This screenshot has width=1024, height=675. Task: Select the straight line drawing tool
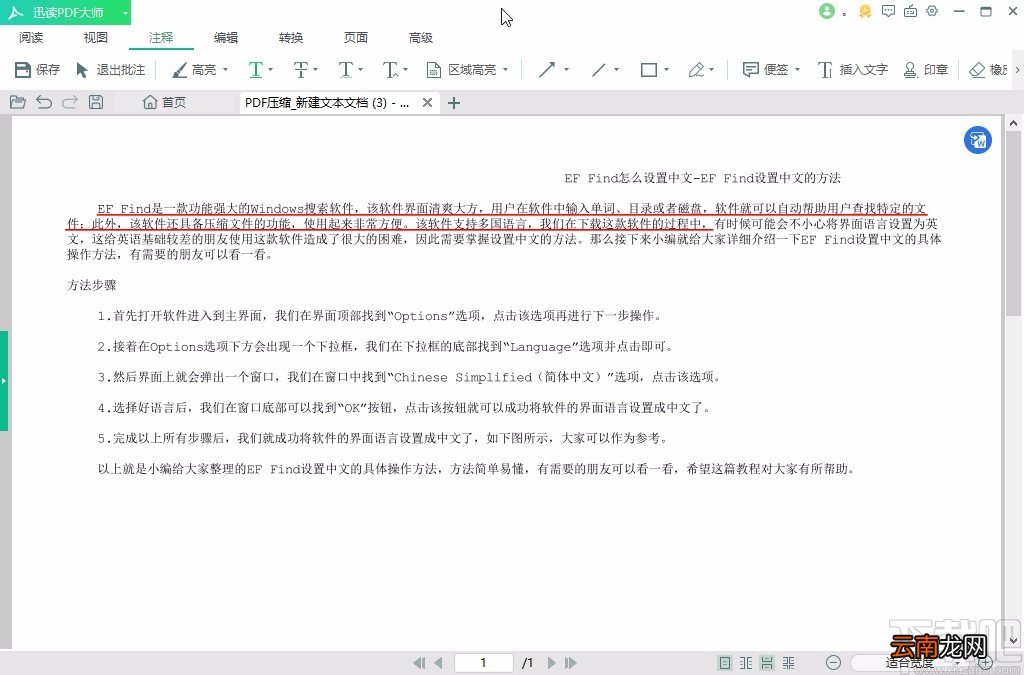tap(598, 69)
